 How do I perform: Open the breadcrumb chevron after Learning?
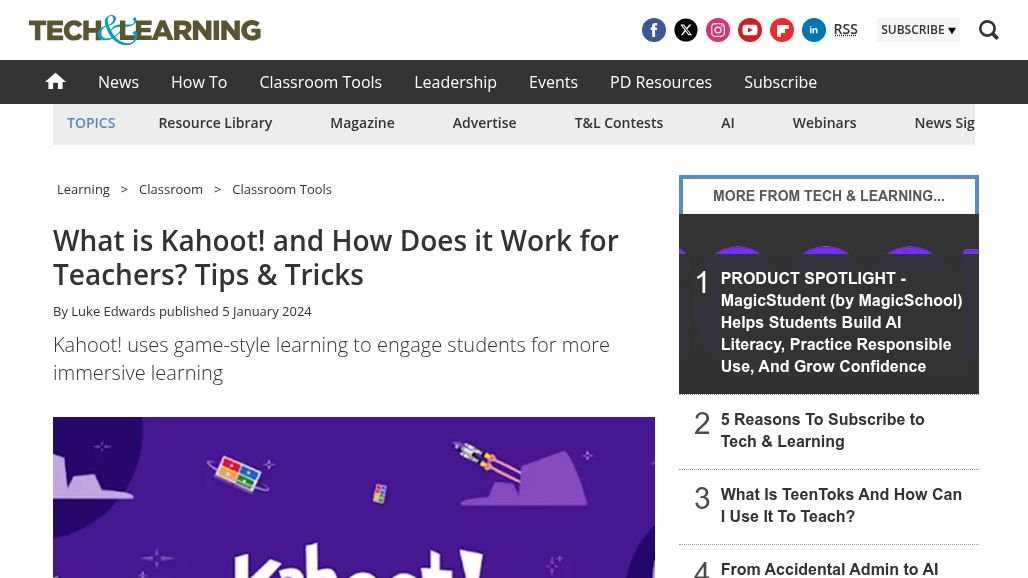[x=124, y=189]
